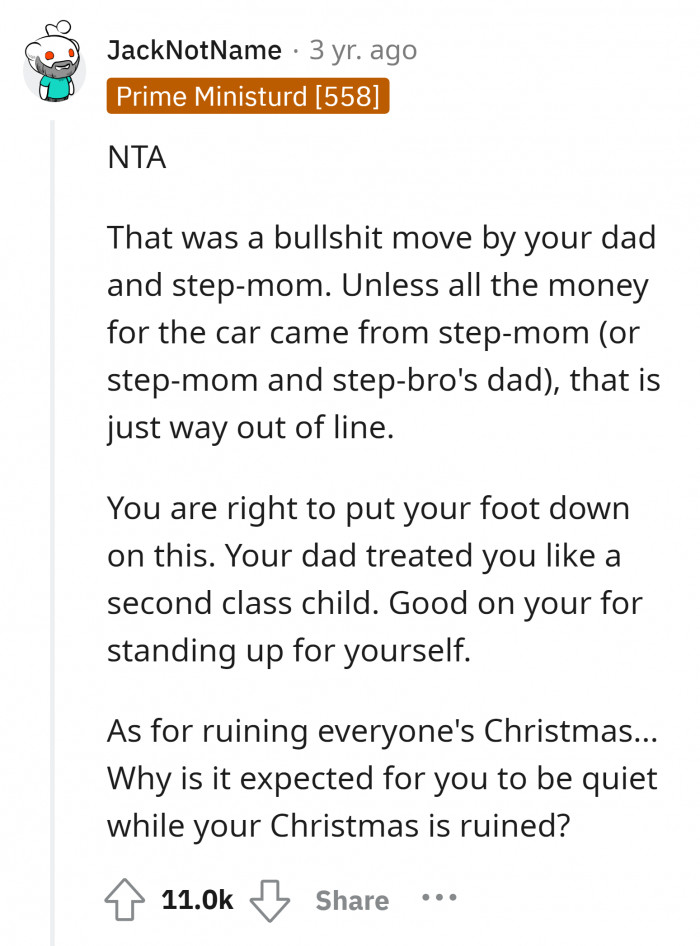This screenshot has width=700, height=946.
Task: Click the paragraph starting "You are right"
Action: pyautogui.click(x=368, y=580)
